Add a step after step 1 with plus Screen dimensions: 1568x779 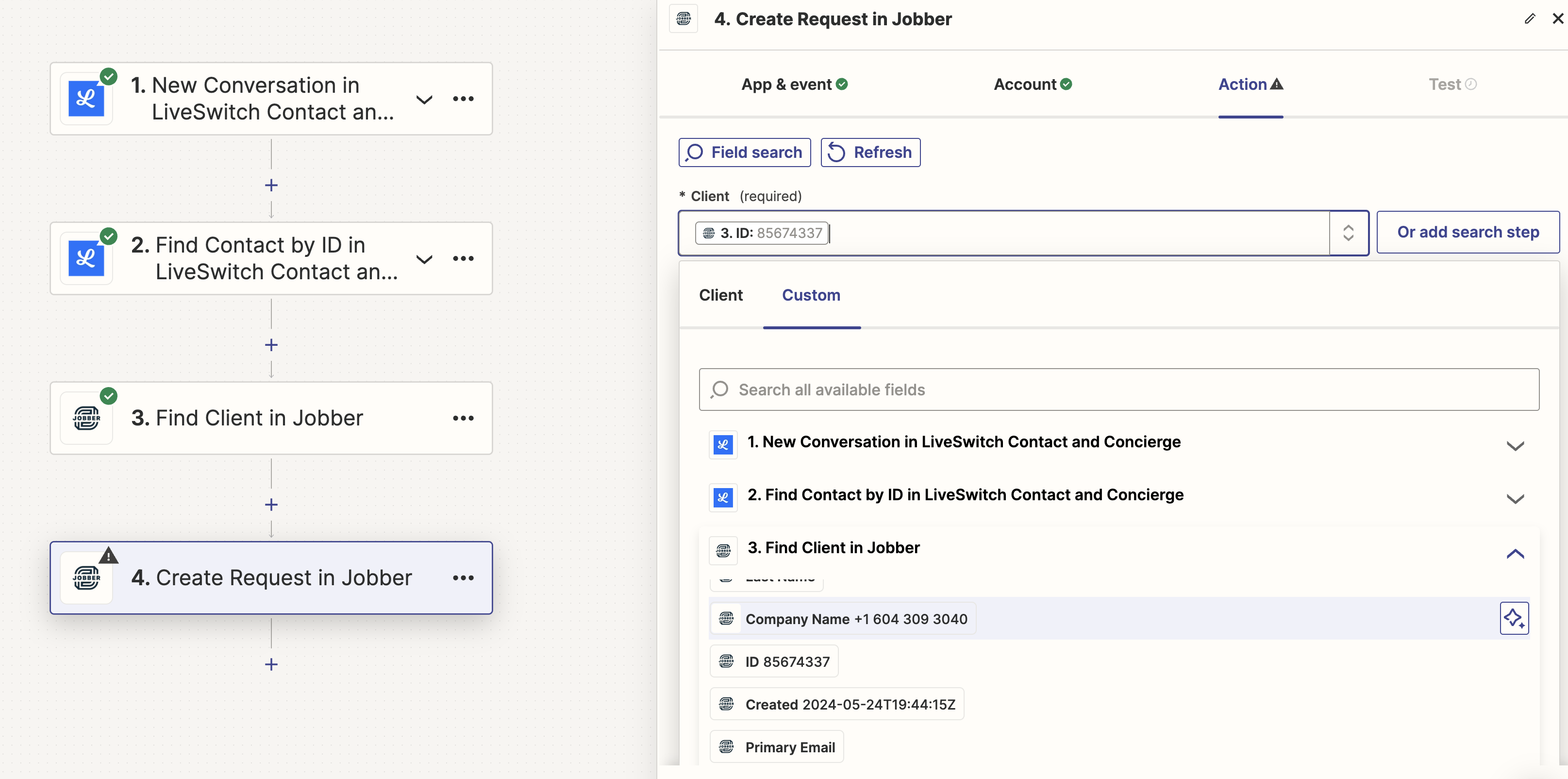271,185
